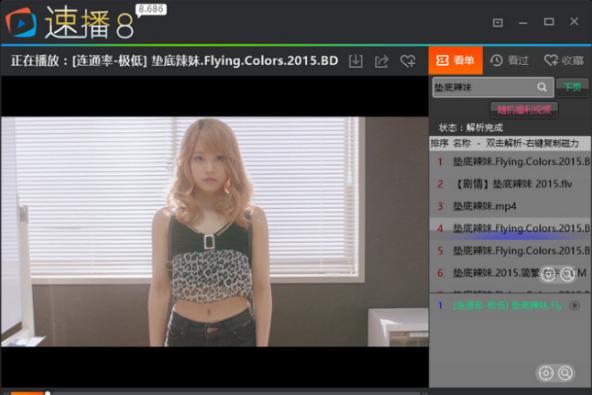Screen dimensions: 592x395
Task: Click the 速播 8 logo icon
Action: coord(21,23)
